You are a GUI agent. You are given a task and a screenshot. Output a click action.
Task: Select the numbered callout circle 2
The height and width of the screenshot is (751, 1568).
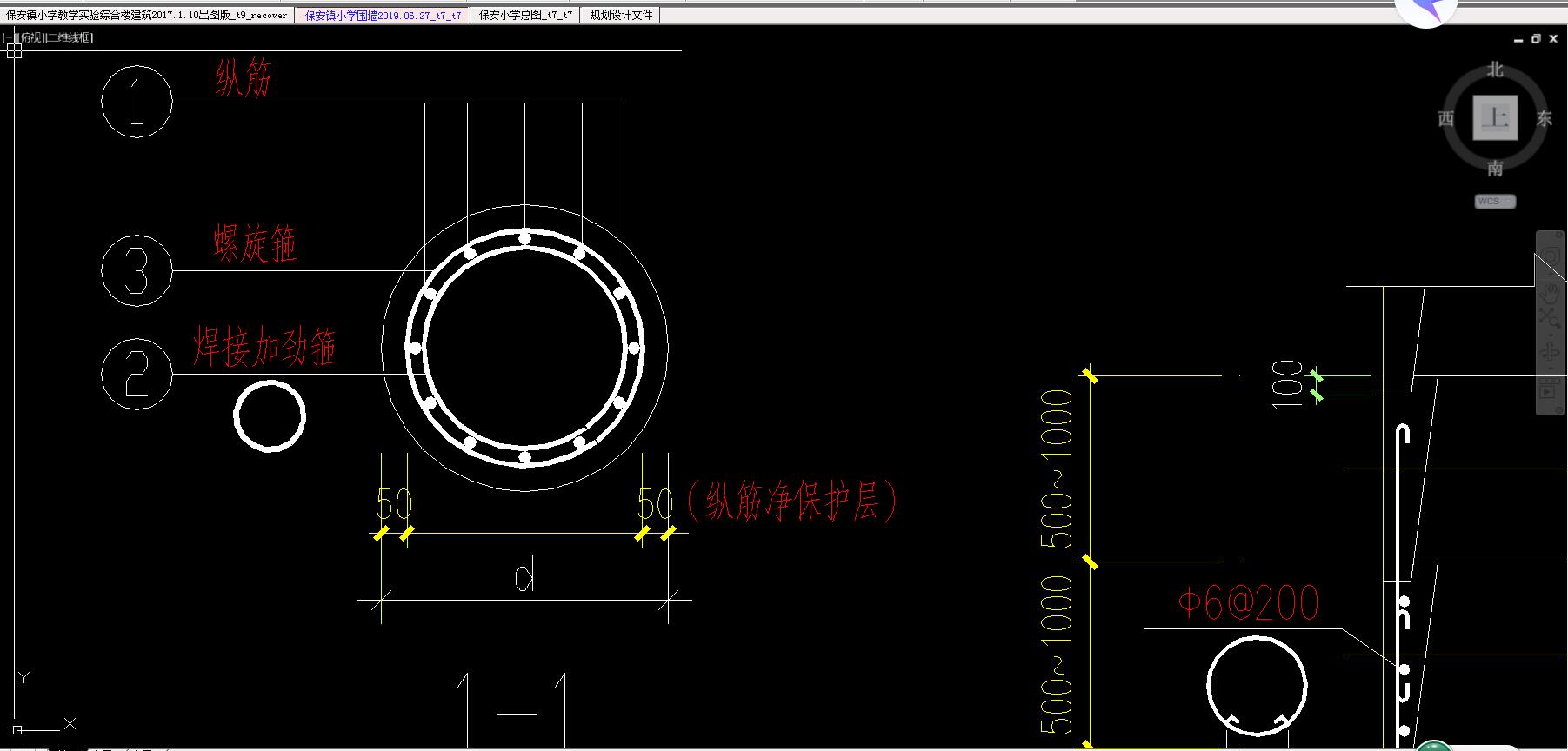click(137, 374)
